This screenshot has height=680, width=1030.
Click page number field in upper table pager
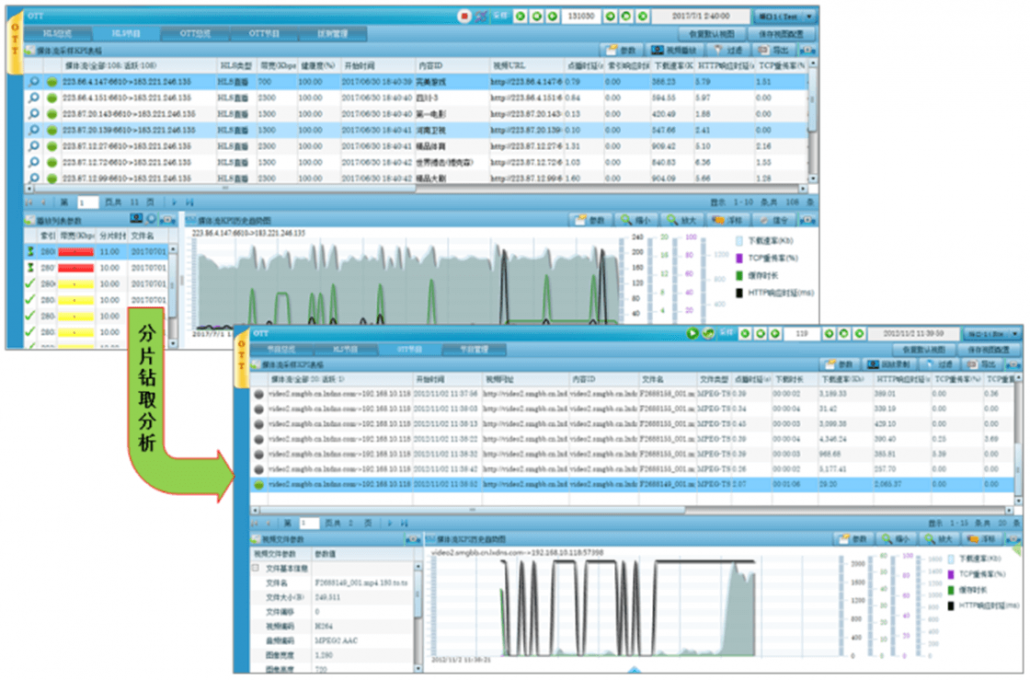click(88, 203)
